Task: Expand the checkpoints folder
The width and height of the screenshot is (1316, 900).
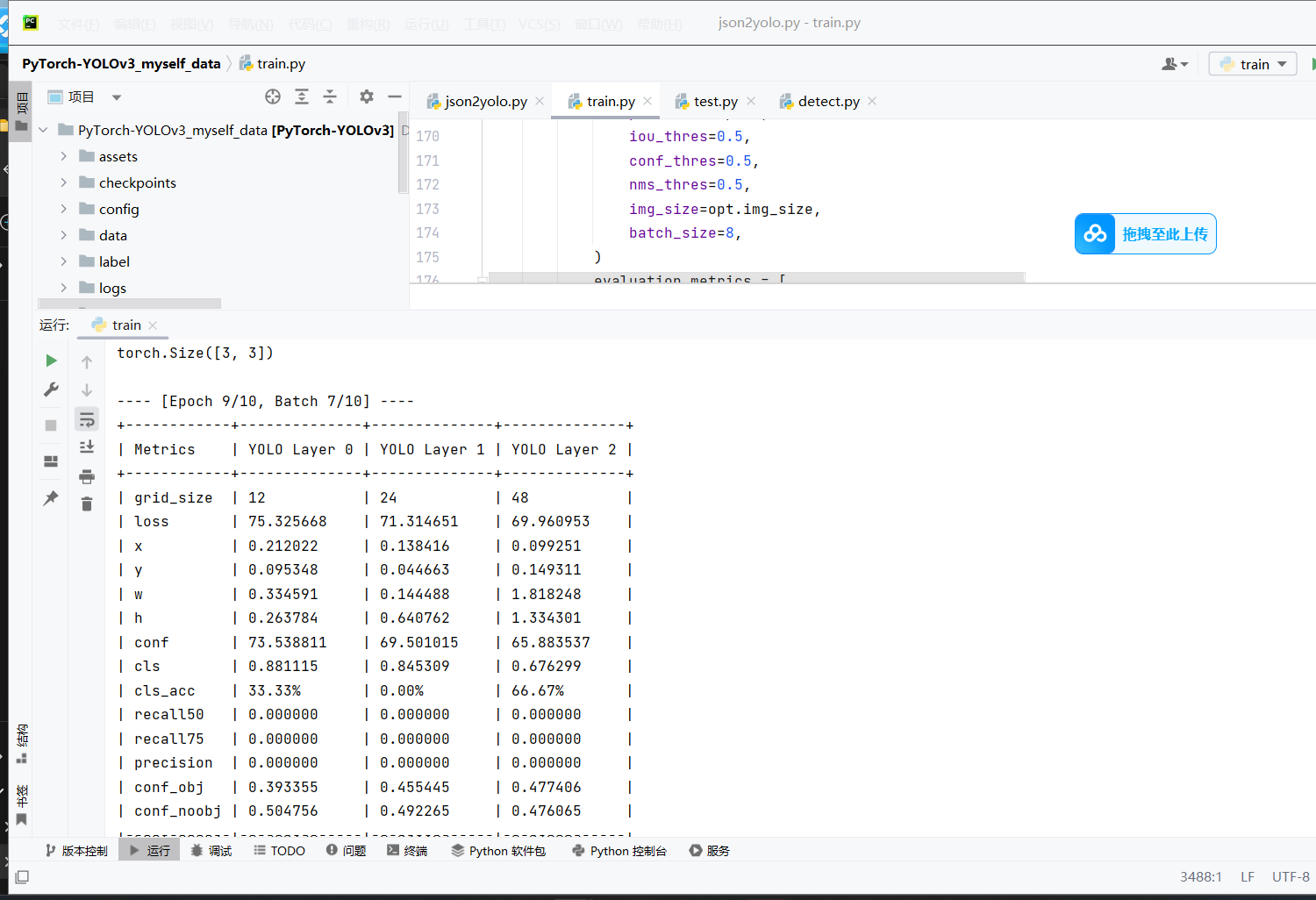Action: [63, 182]
